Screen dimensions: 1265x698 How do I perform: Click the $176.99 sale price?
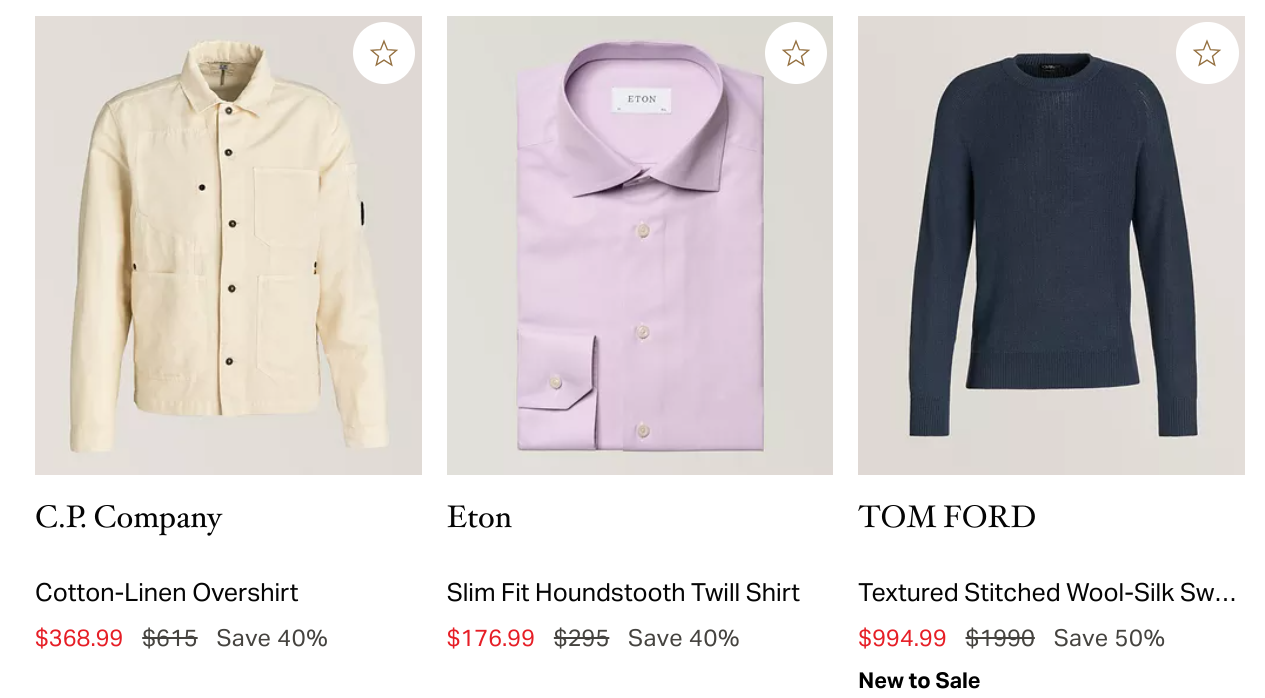pos(491,638)
